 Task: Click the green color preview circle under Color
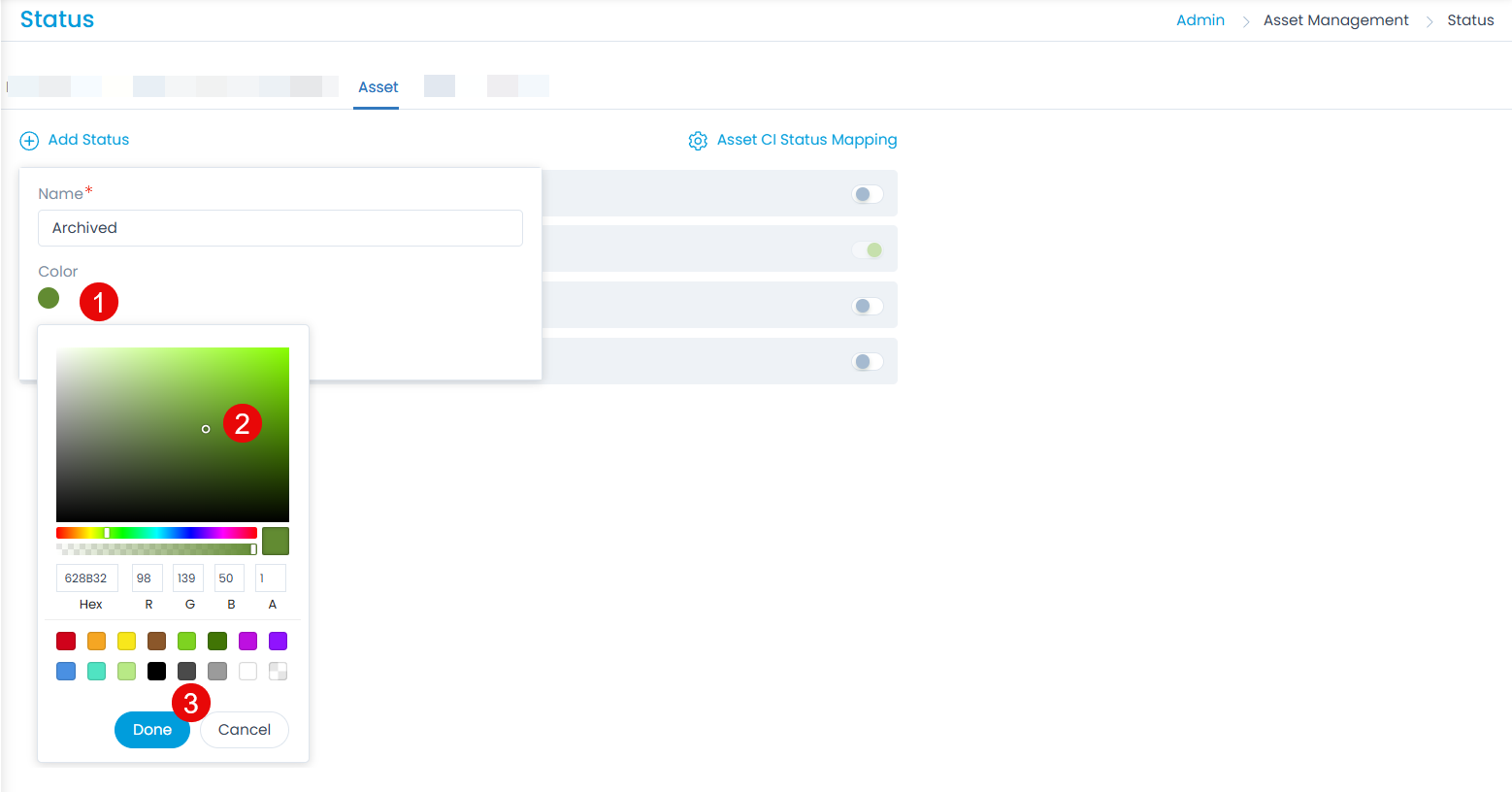49,298
